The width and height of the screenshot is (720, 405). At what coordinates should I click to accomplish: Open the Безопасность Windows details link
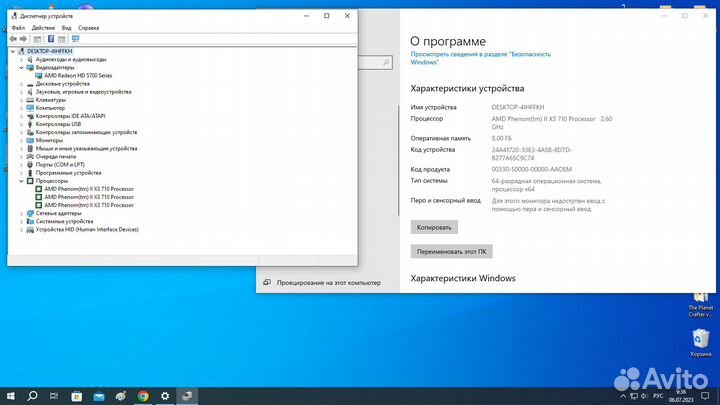pyautogui.click(x=480, y=58)
